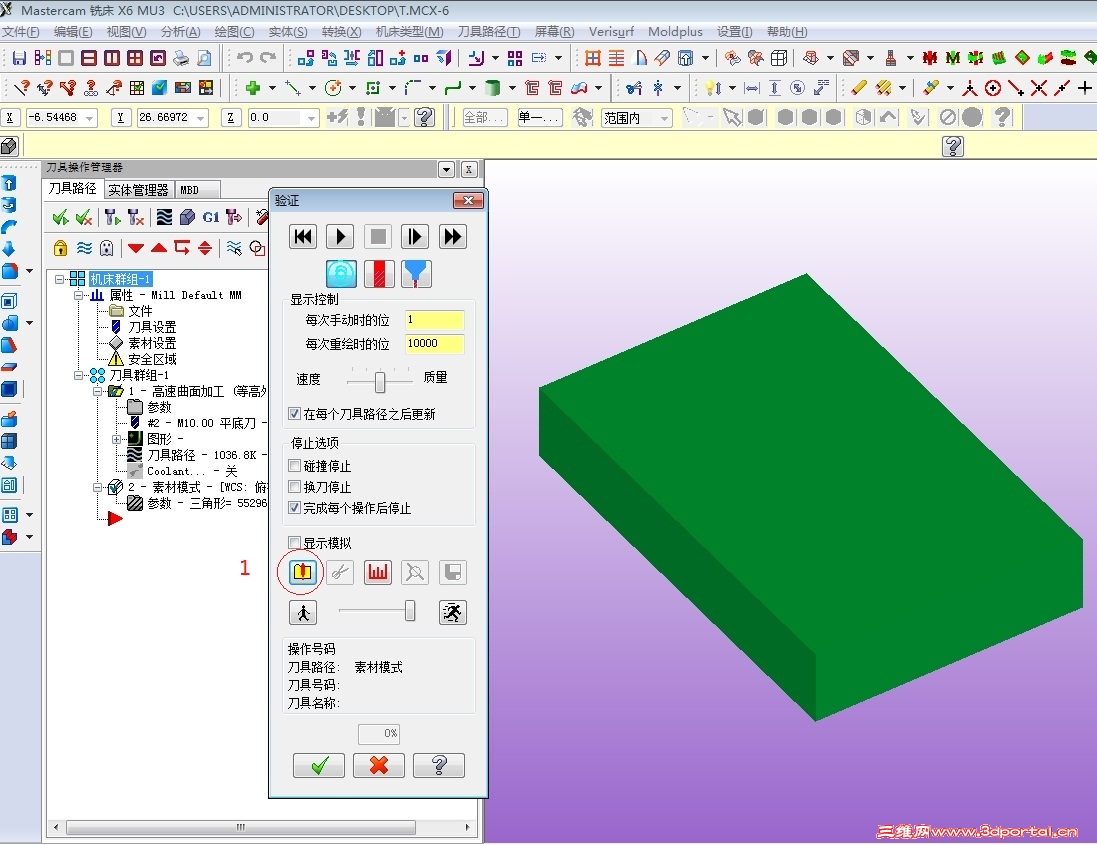Image resolution: width=1097 pixels, height=845 pixels.
Task: Click the red up arrow insert icon
Action: pyautogui.click(x=159, y=248)
